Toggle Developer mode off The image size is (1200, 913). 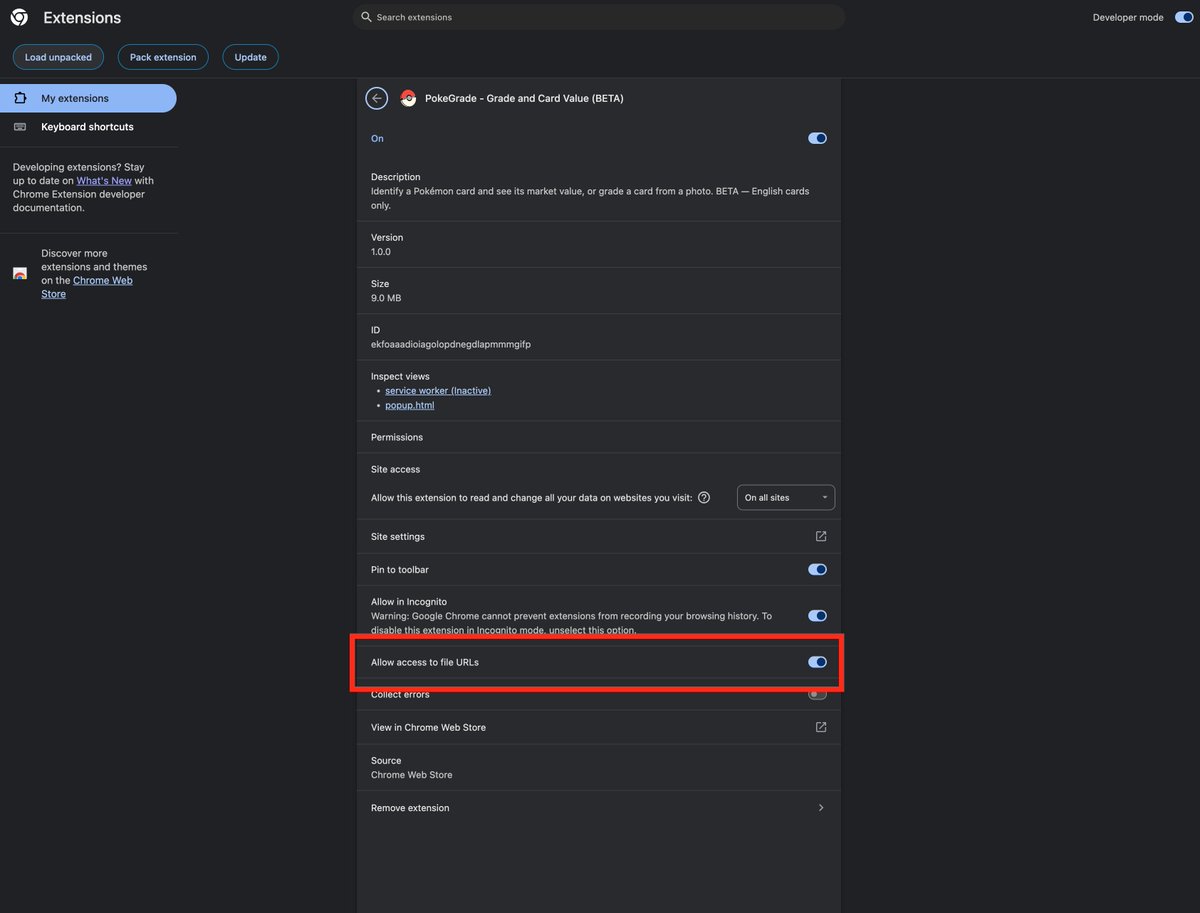(x=1183, y=17)
